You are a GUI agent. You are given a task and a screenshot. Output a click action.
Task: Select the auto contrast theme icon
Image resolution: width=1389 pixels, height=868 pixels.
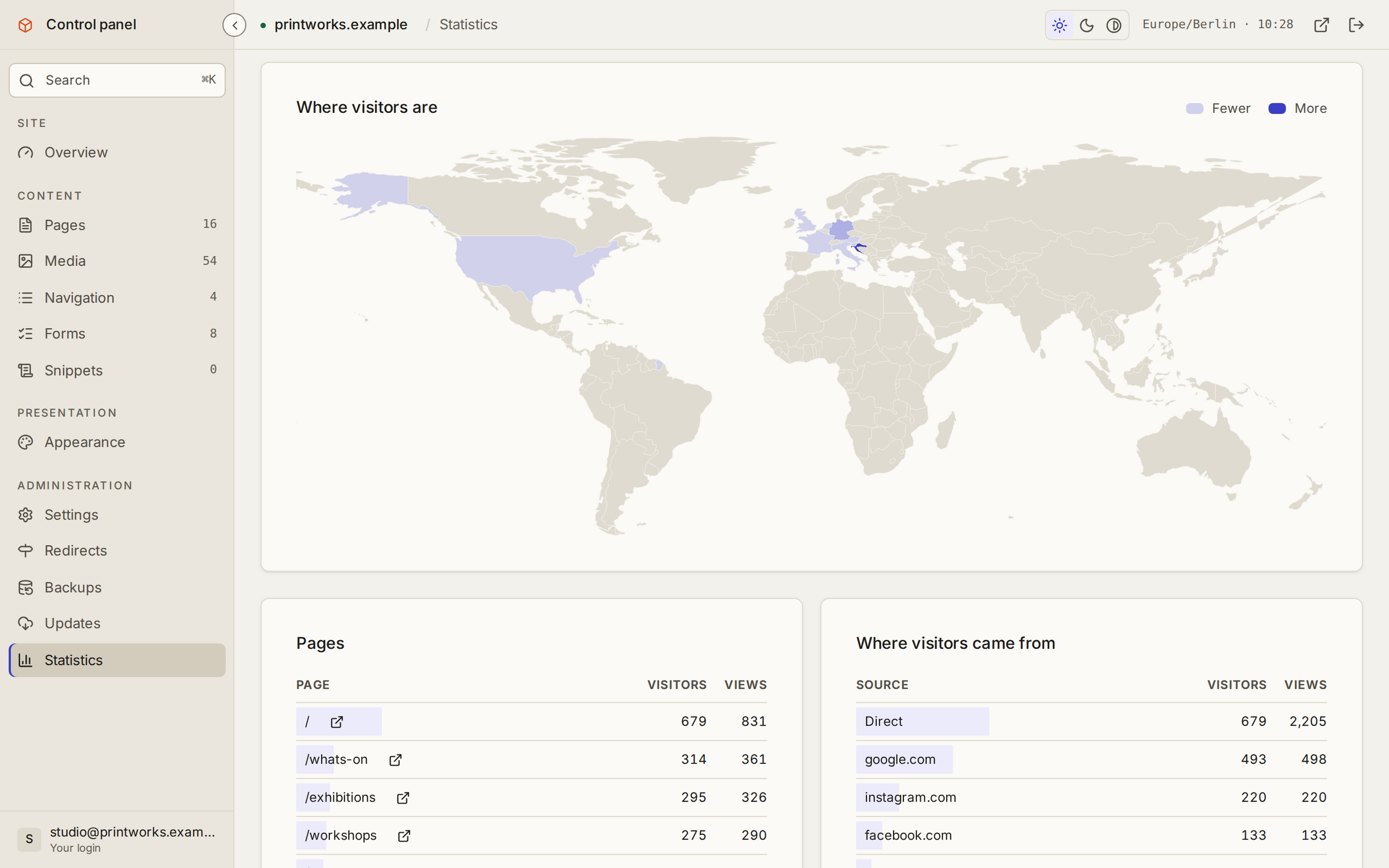pos(1114,25)
